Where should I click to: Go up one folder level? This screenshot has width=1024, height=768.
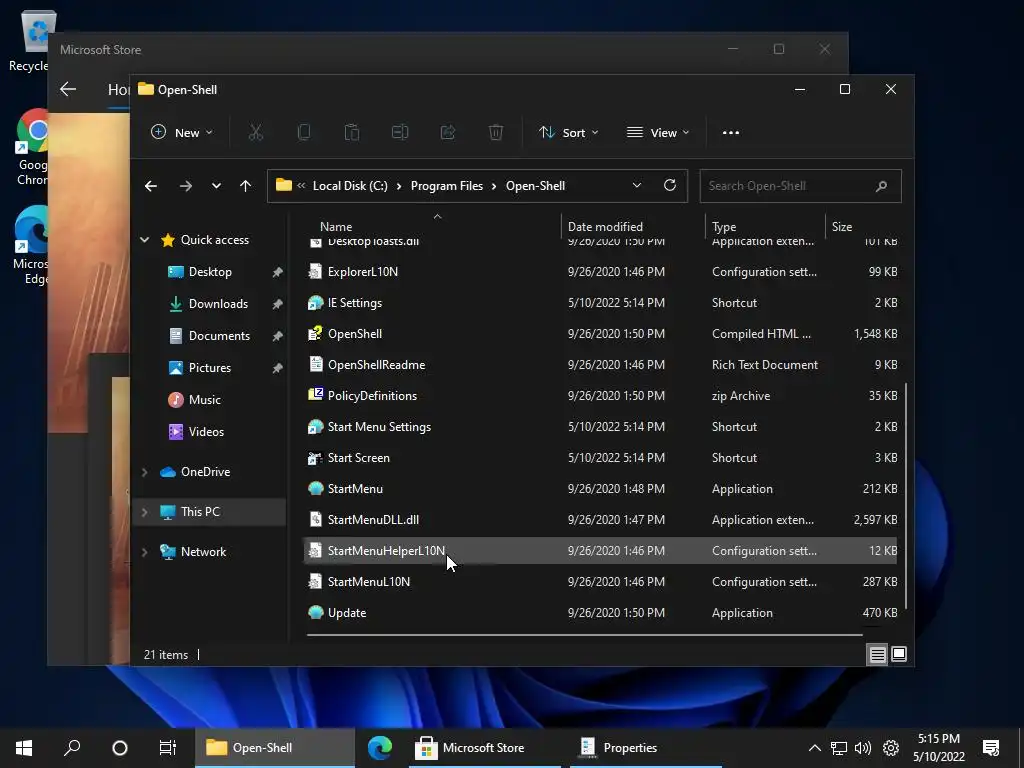(246, 186)
